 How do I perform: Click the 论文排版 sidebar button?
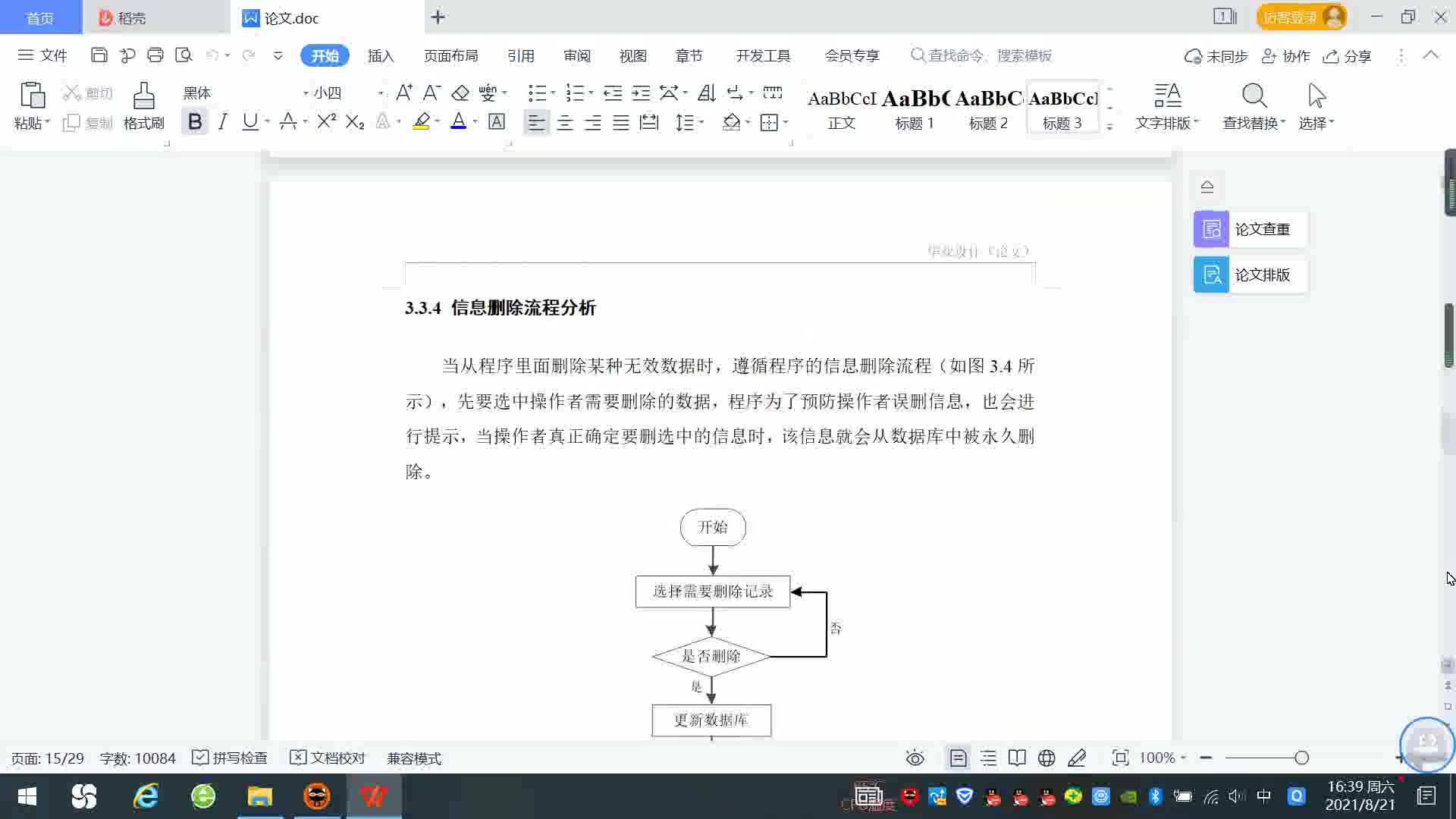point(1250,275)
